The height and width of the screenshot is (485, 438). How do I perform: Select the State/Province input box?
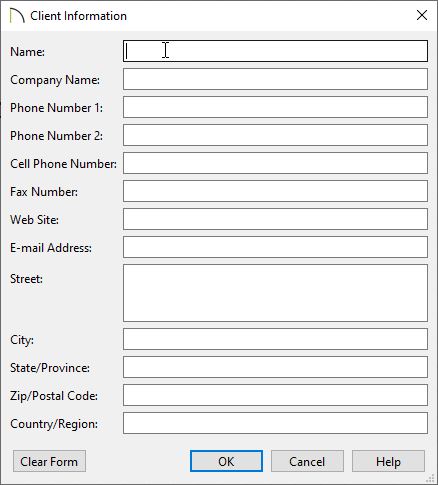click(x=275, y=367)
